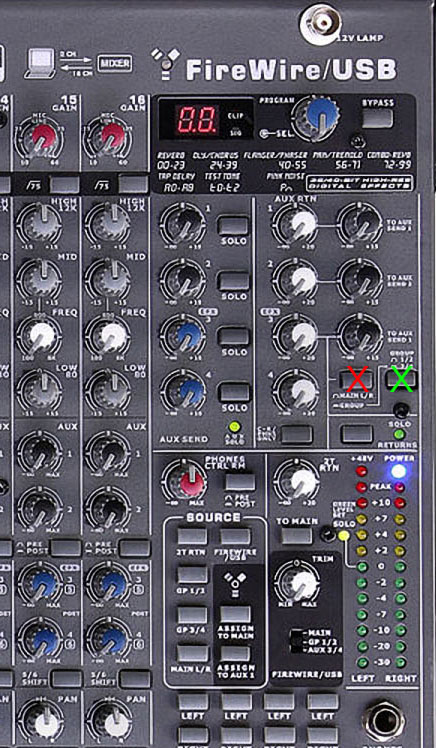The width and height of the screenshot is (436, 748).
Task: Click the 12V LAMP BNC connector
Action: pos(321,23)
